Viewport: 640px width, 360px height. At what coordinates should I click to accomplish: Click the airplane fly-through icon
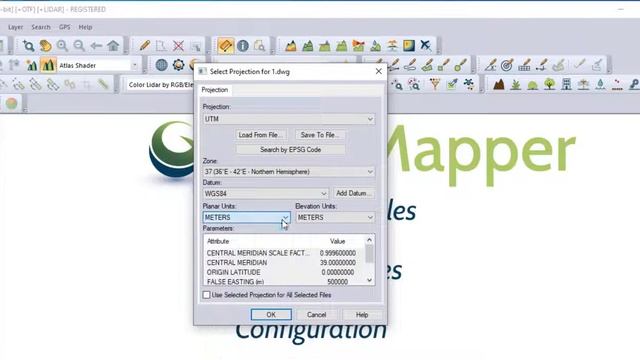coord(426,45)
